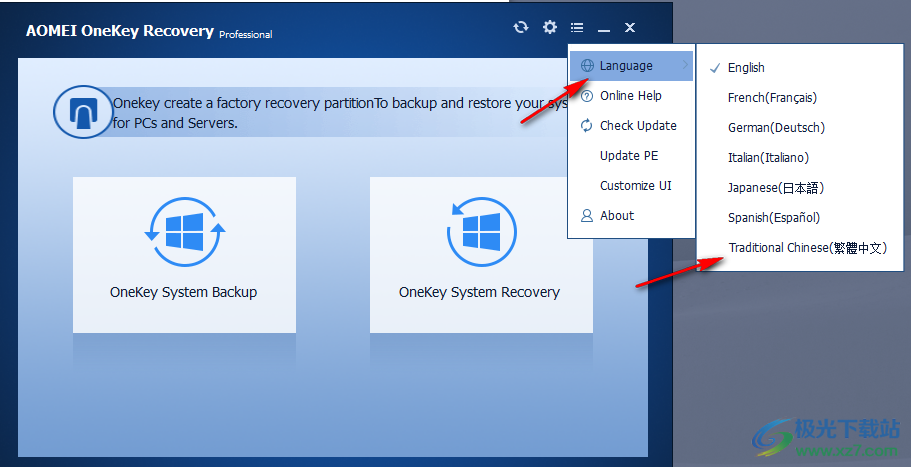Click the AOMEI OneKey Recovery title text
The height and width of the screenshot is (467, 911).
[x=120, y=31]
